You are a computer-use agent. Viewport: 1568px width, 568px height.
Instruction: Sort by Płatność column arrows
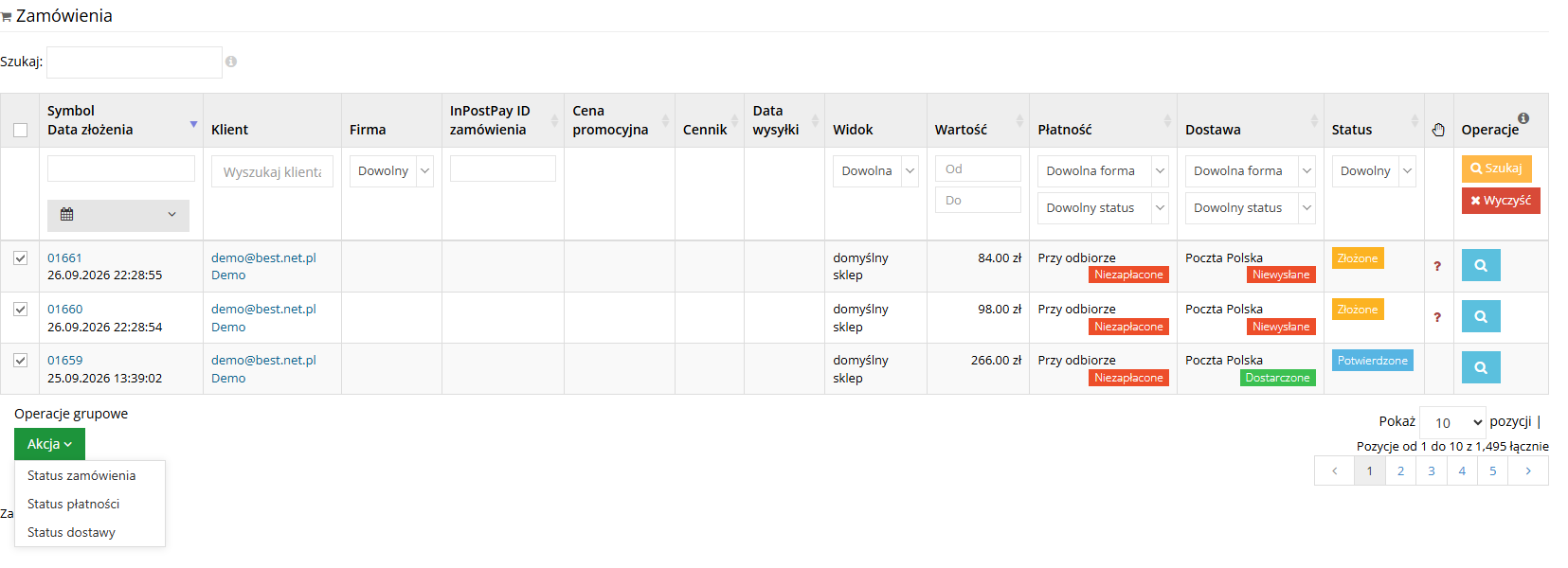pyautogui.click(x=1167, y=120)
